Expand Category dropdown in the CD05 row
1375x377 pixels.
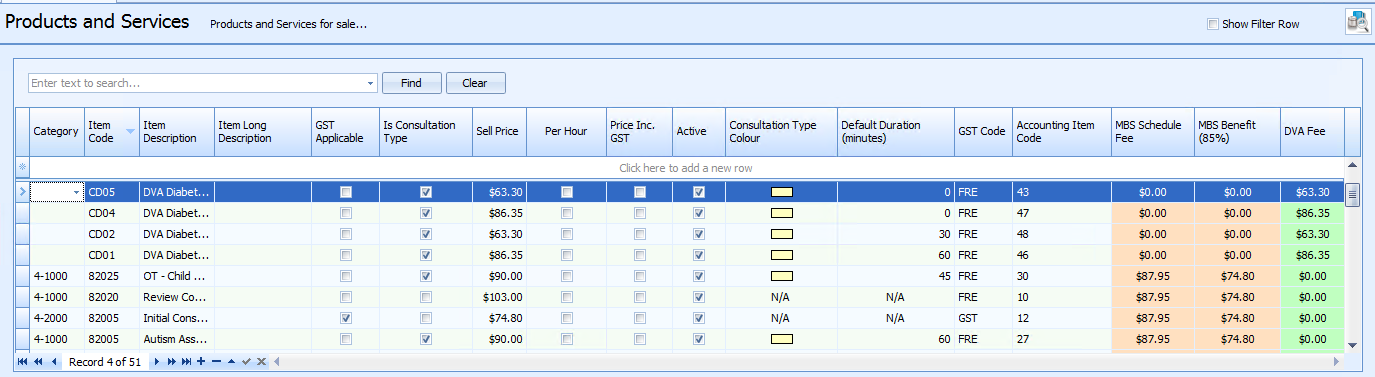click(x=76, y=192)
